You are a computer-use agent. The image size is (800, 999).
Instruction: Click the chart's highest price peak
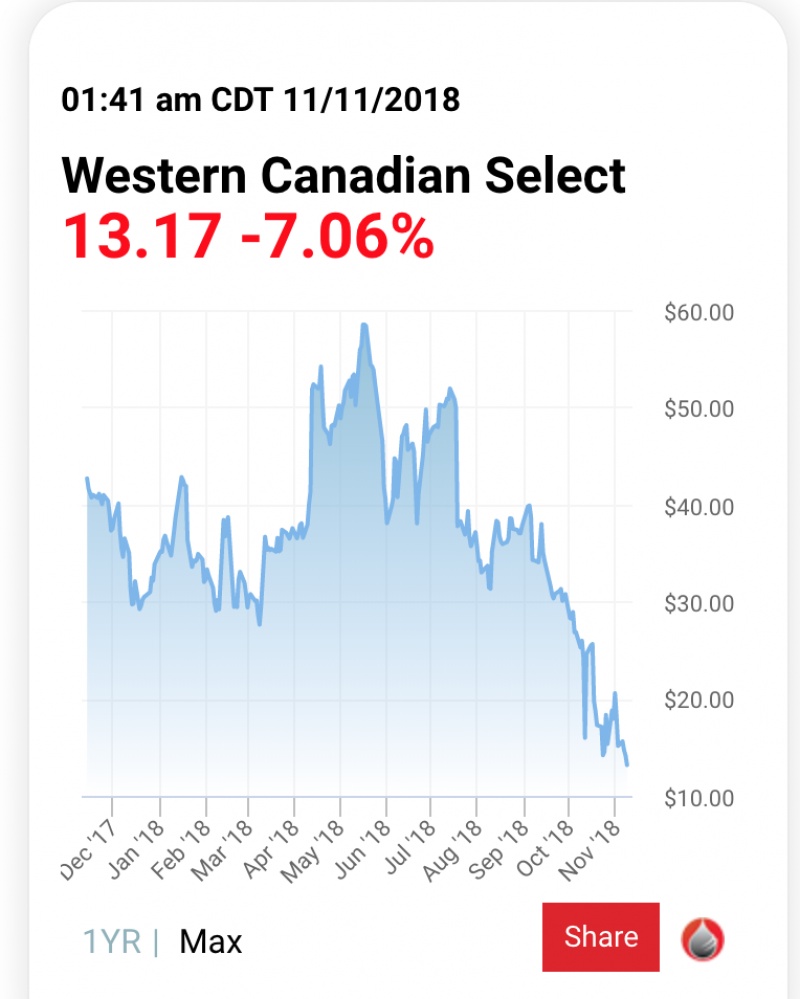[x=365, y=325]
